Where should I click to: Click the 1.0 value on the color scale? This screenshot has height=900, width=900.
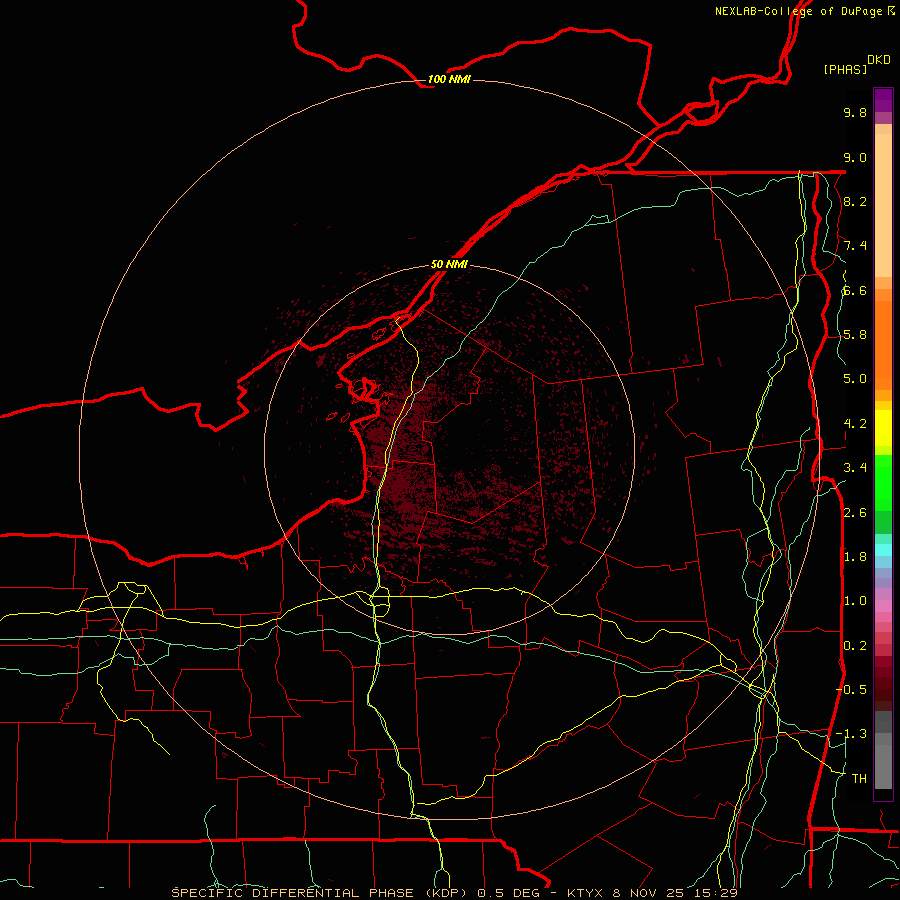855,601
